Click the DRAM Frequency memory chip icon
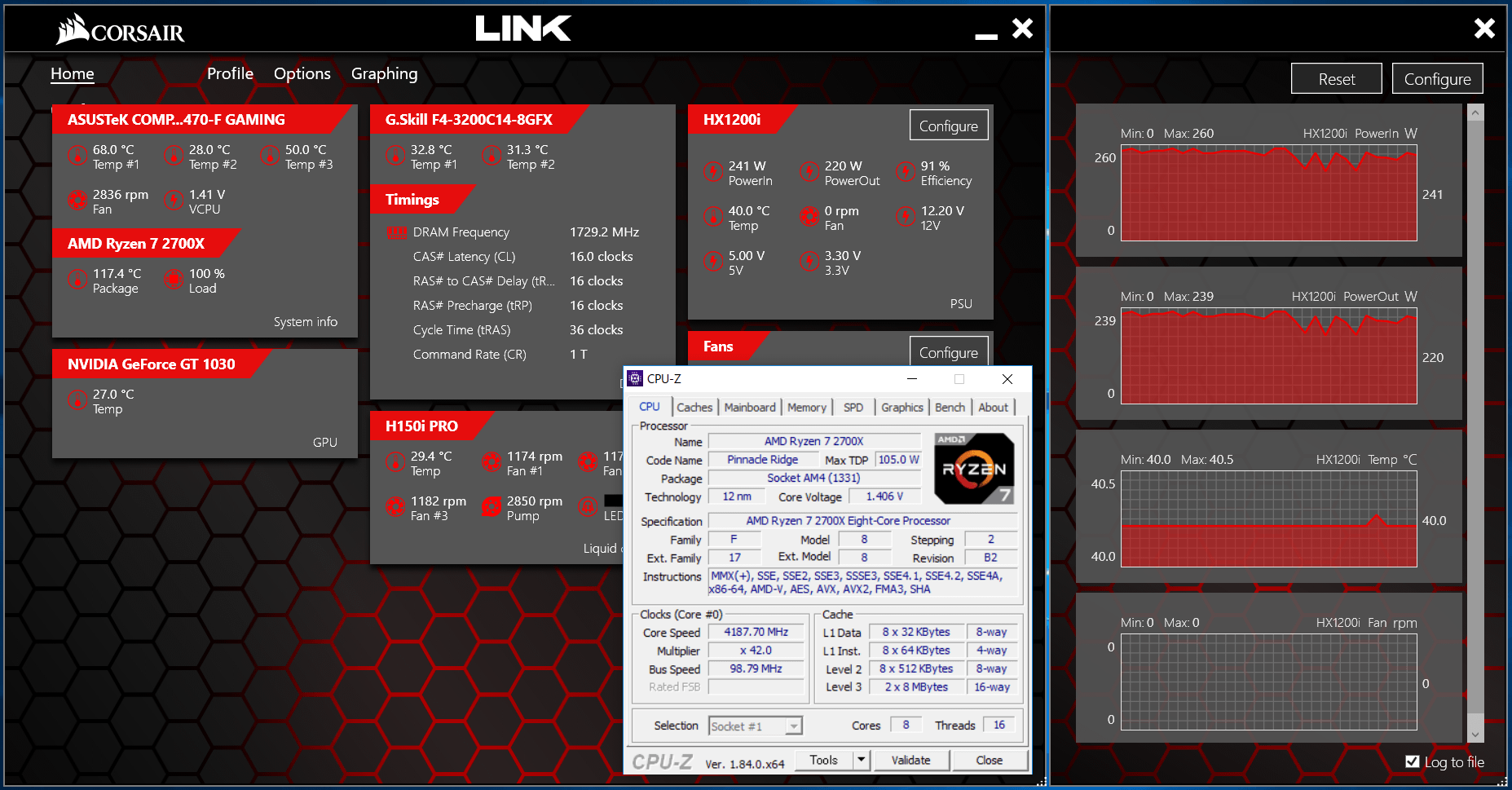This screenshot has height=790, width=1512. [397, 233]
